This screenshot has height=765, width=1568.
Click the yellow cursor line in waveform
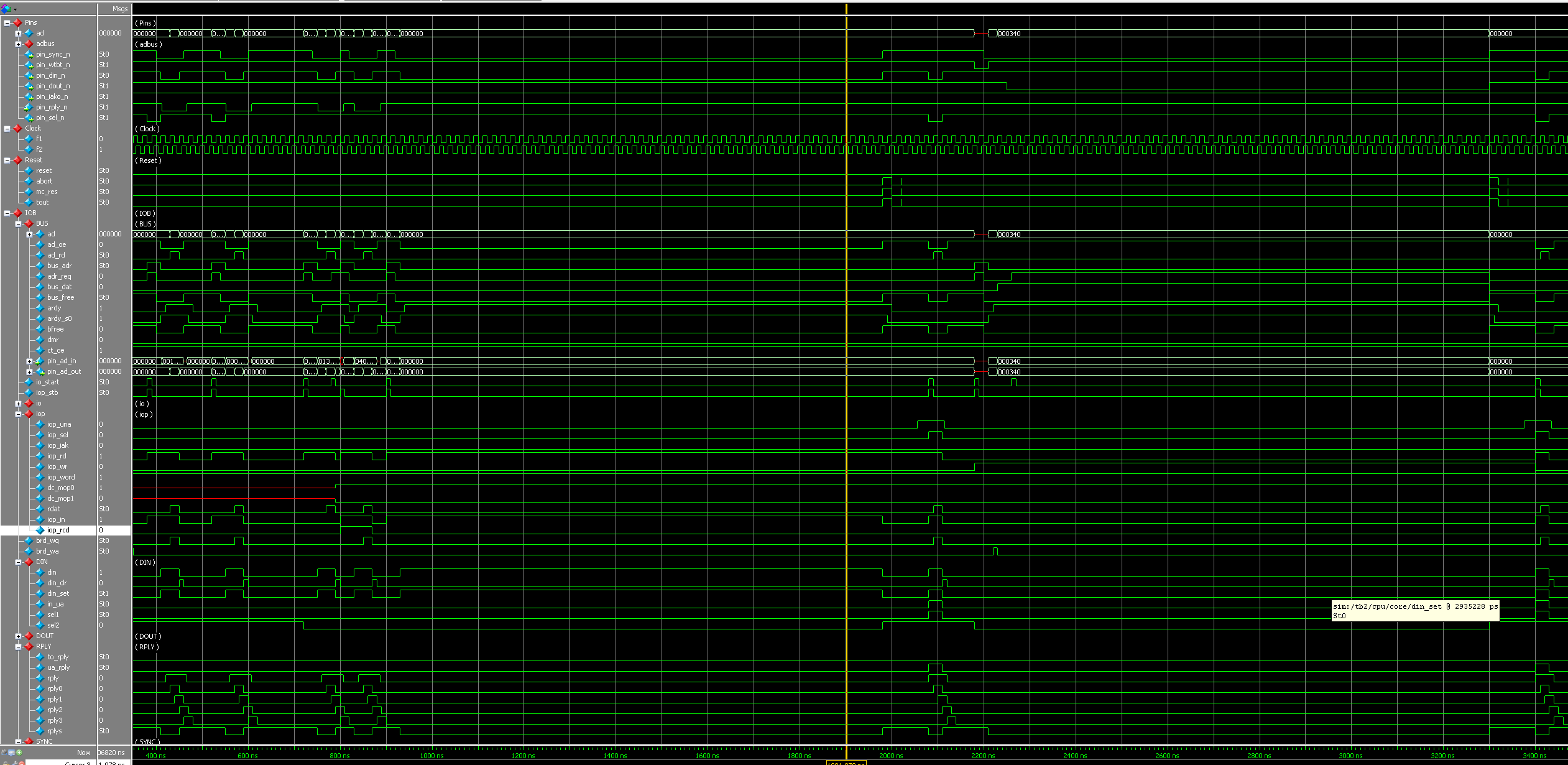[x=846, y=373]
